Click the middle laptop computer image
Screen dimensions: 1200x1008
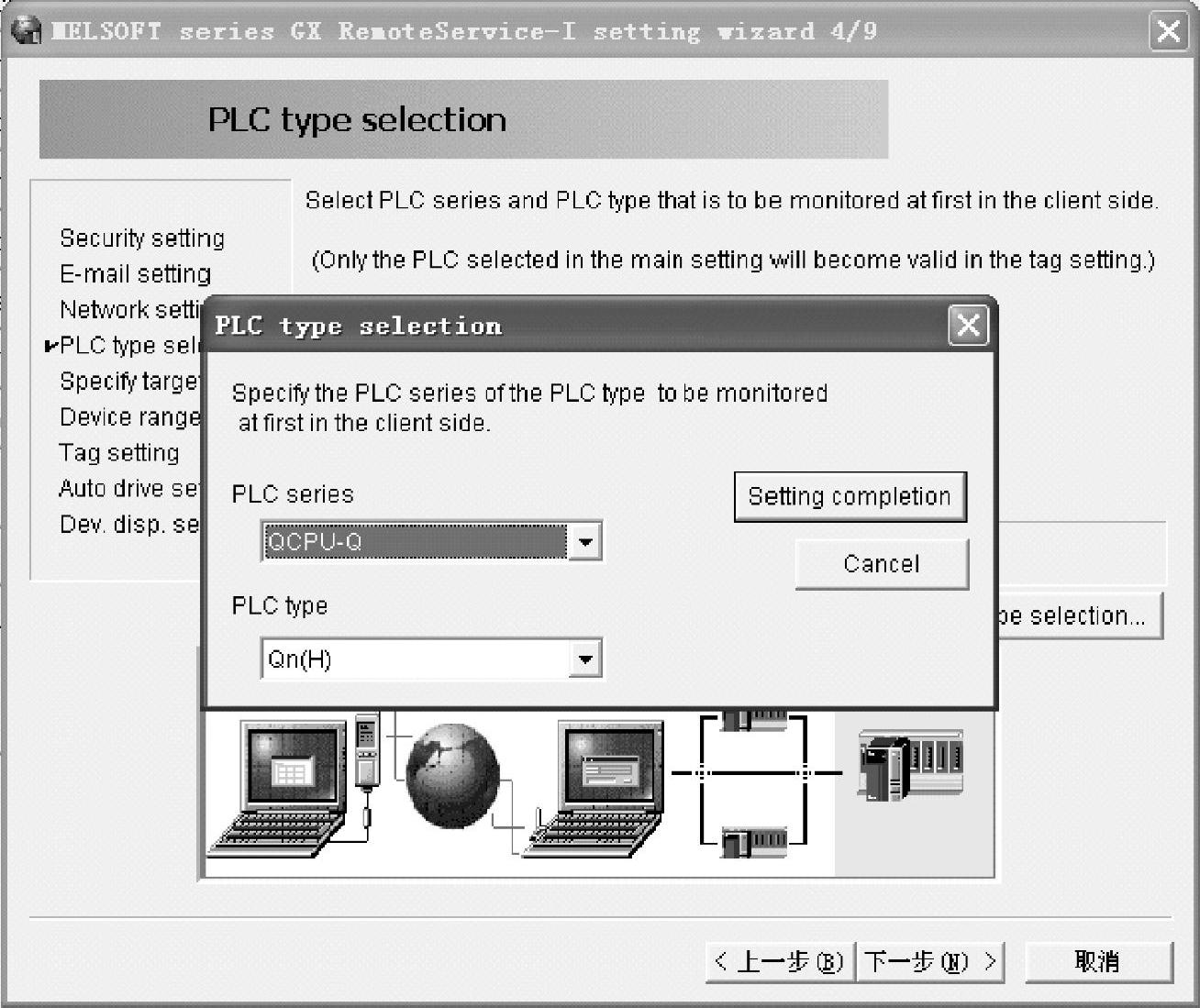(594, 791)
